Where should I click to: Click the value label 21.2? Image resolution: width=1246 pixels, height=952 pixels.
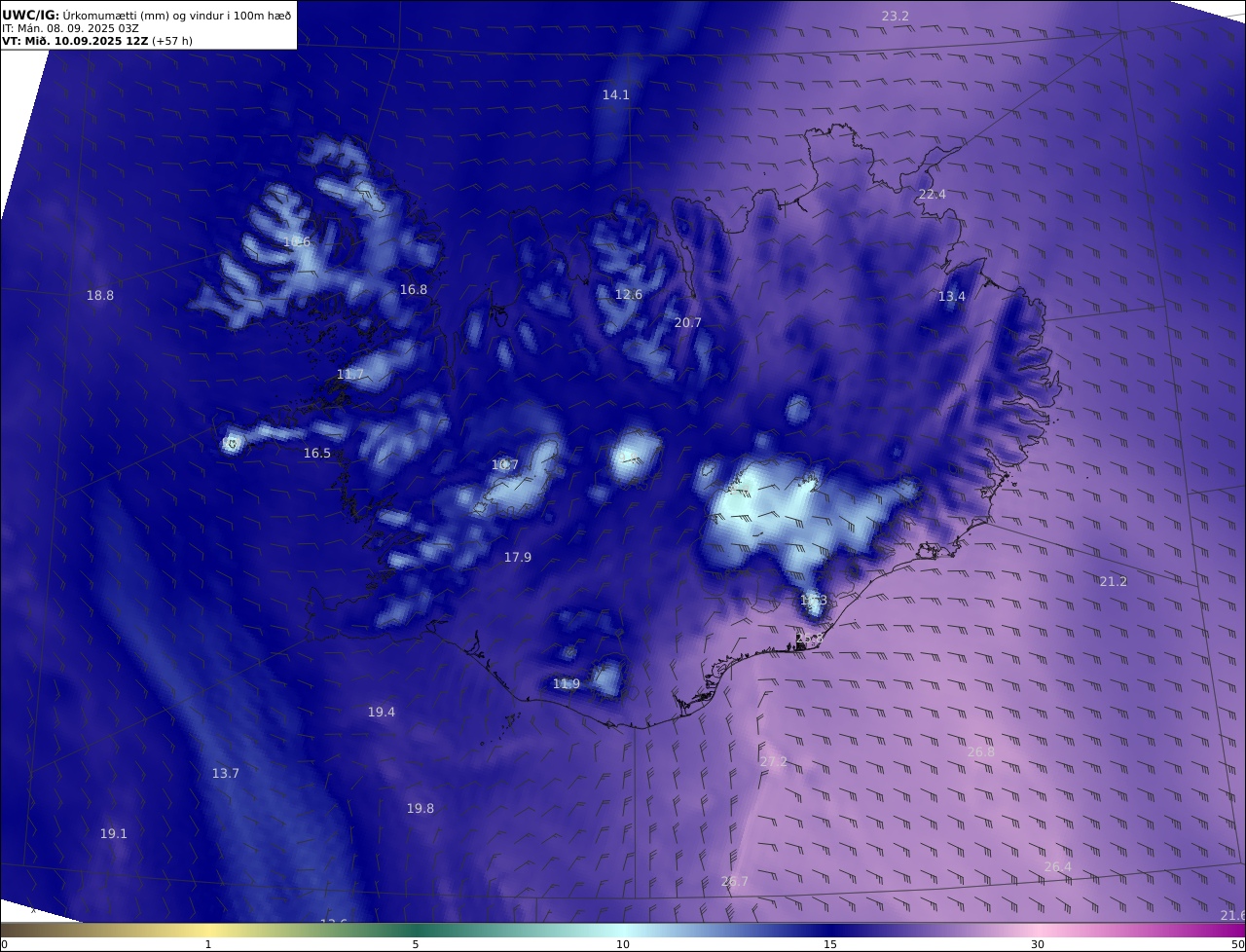pyautogui.click(x=1113, y=581)
